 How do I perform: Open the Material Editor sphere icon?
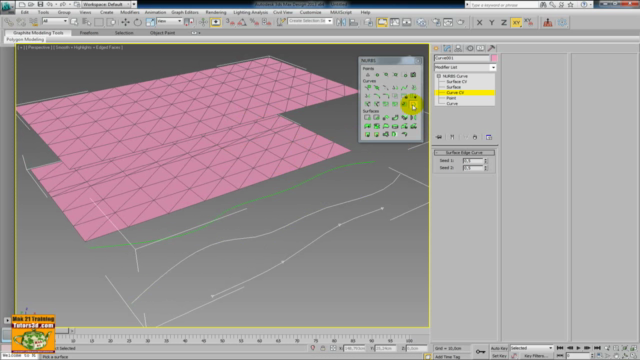point(421,22)
